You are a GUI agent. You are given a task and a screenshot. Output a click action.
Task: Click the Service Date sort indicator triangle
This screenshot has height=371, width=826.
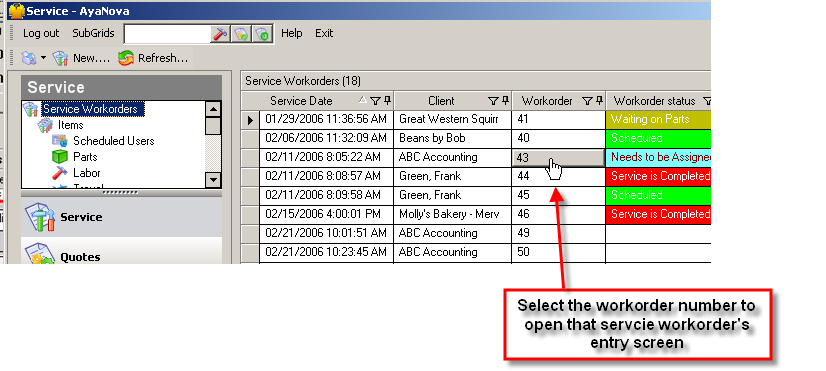pyautogui.click(x=362, y=99)
